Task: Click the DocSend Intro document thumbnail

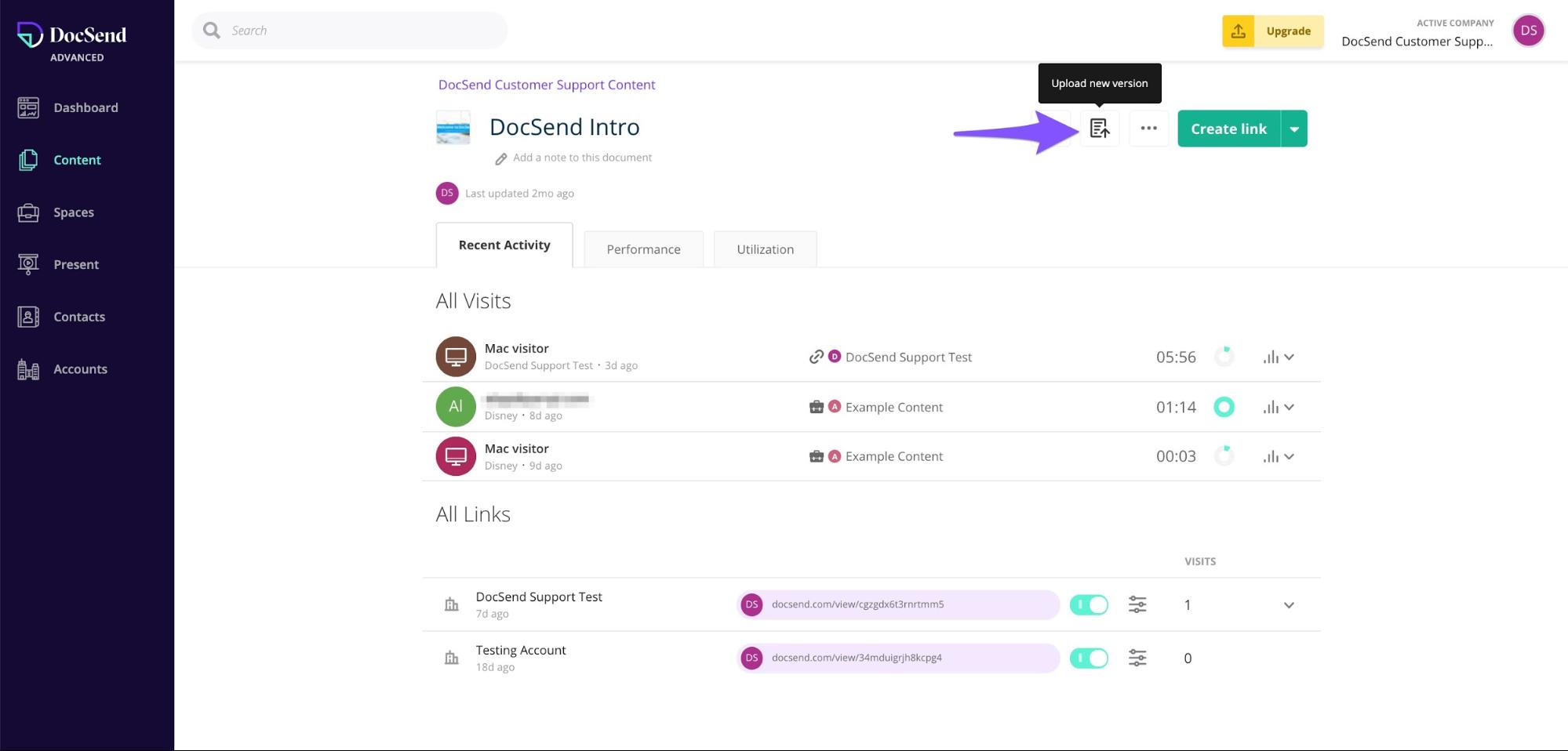Action: coord(453,128)
